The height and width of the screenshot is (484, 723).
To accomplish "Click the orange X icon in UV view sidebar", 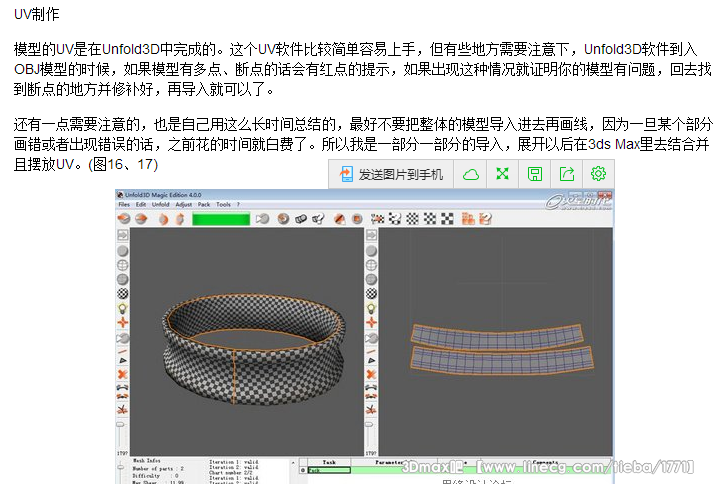I will click(371, 374).
